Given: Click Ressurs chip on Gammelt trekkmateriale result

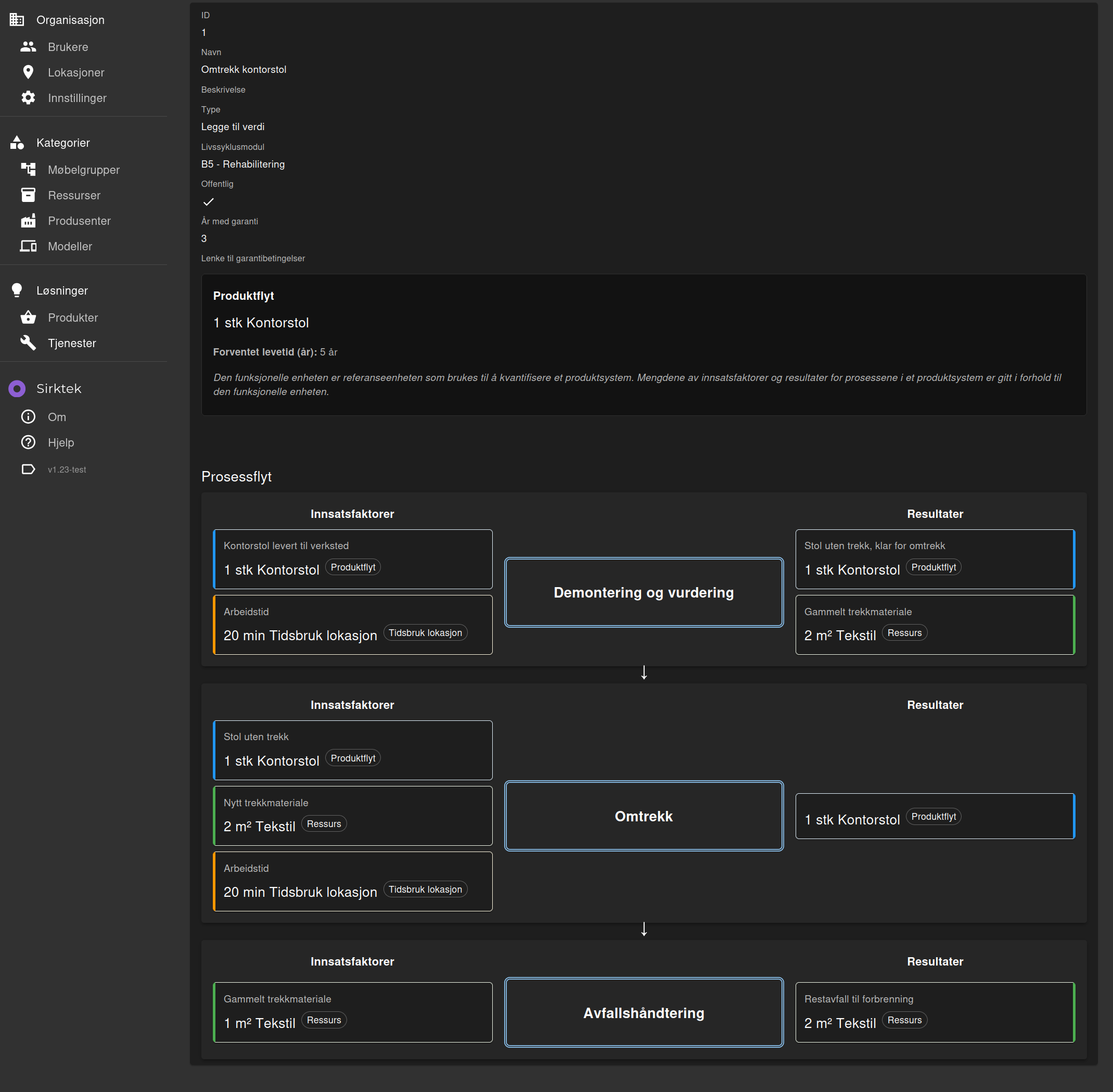Looking at the screenshot, I should point(904,632).
